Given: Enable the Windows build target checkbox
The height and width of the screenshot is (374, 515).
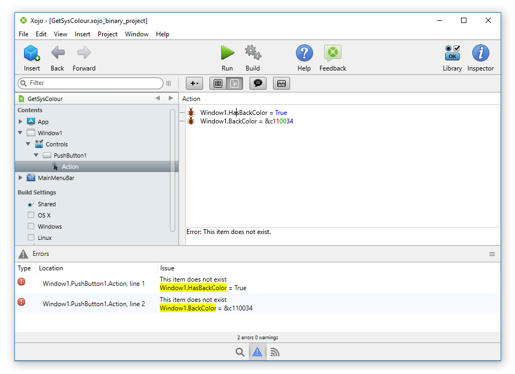Looking at the screenshot, I should pos(31,226).
